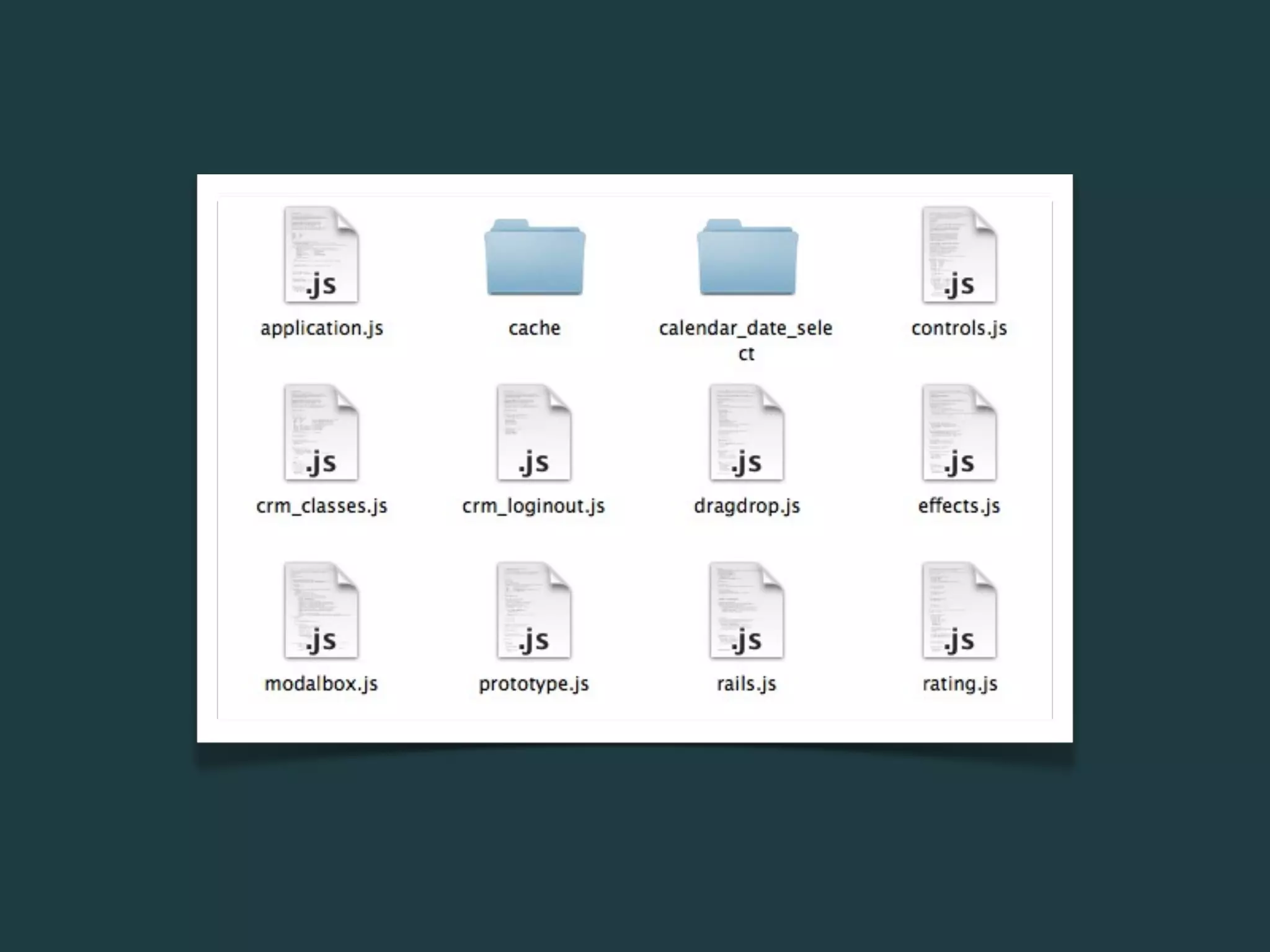Click the application.js filename label
1270x952 pixels.
321,328
